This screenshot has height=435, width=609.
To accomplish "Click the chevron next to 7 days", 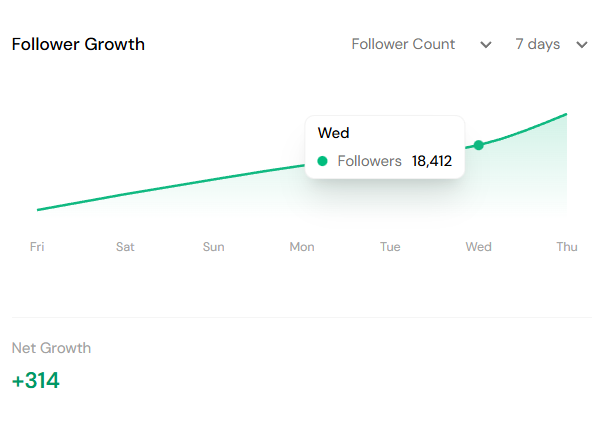I will tap(583, 45).
